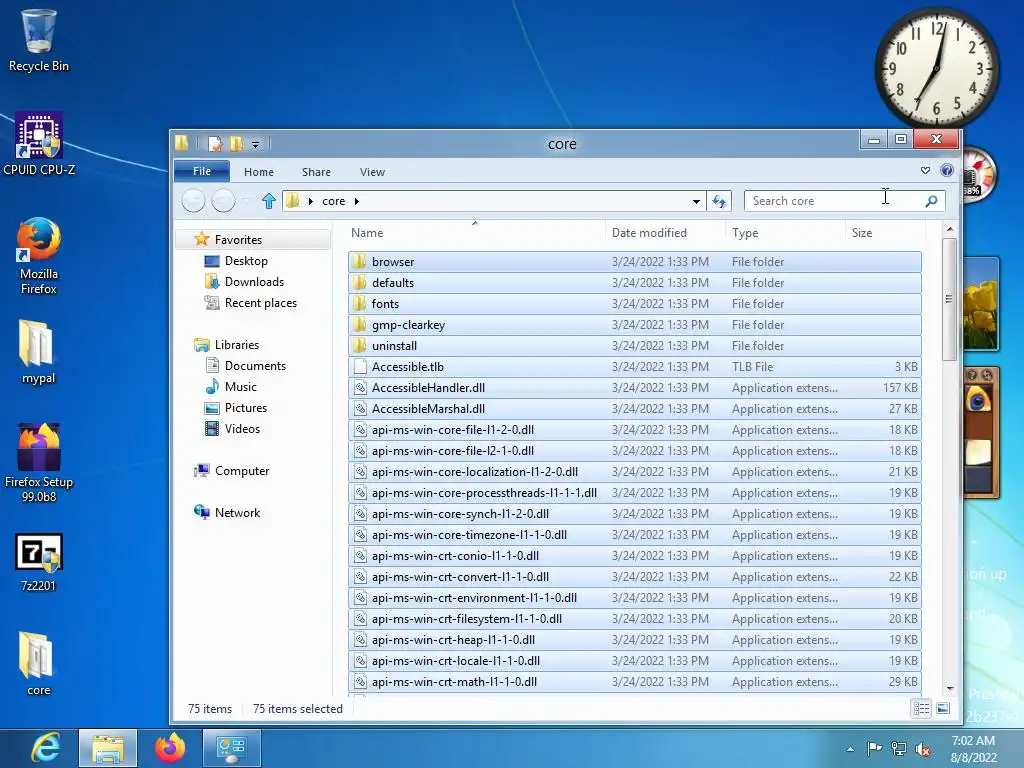This screenshot has width=1024, height=768.
Task: Select the Accessible.tlb file
Action: [x=635, y=366]
